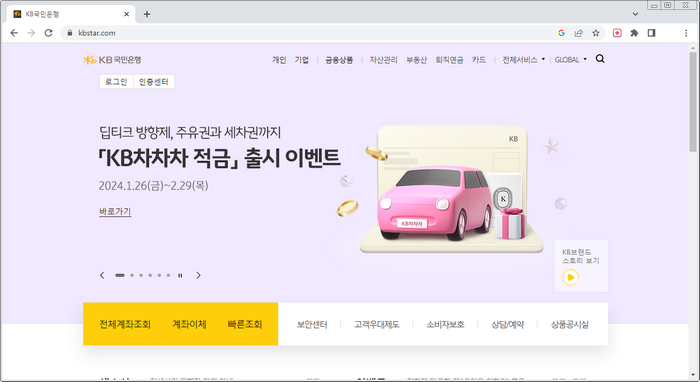This screenshot has width=700, height=382.
Task: Open the 기업 menu
Action: tap(302, 60)
